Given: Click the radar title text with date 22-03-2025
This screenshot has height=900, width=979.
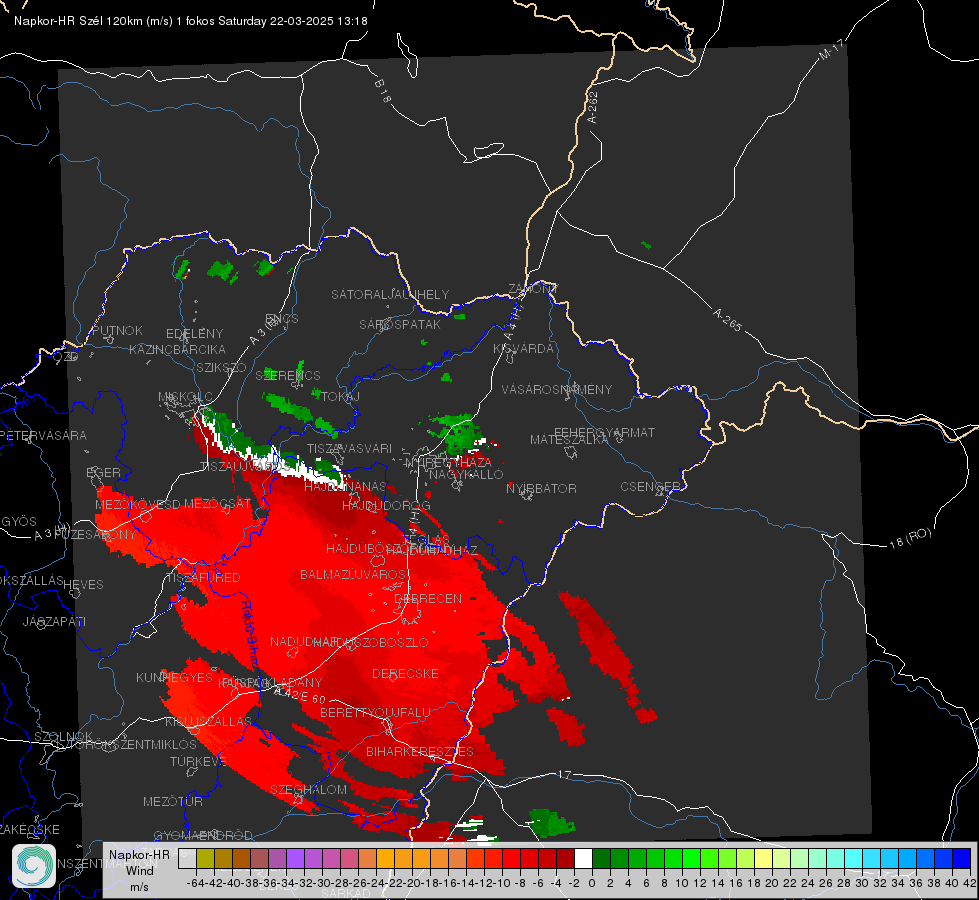Looking at the screenshot, I should tap(191, 21).
